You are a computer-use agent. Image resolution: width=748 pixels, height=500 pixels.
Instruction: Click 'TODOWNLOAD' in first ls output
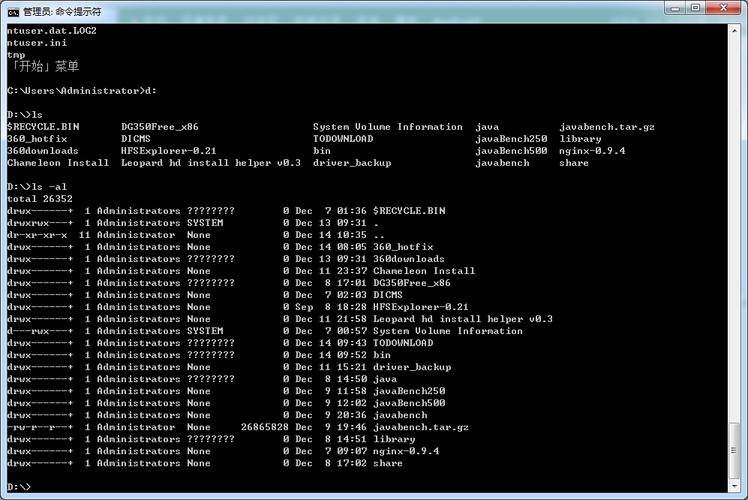point(343,139)
